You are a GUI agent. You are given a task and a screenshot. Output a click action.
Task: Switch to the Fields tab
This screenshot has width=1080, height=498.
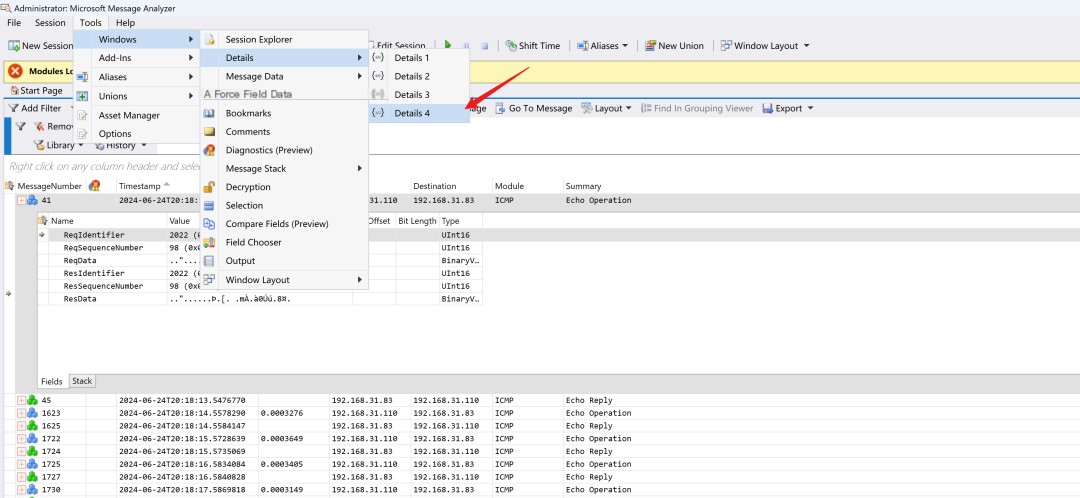[52, 382]
